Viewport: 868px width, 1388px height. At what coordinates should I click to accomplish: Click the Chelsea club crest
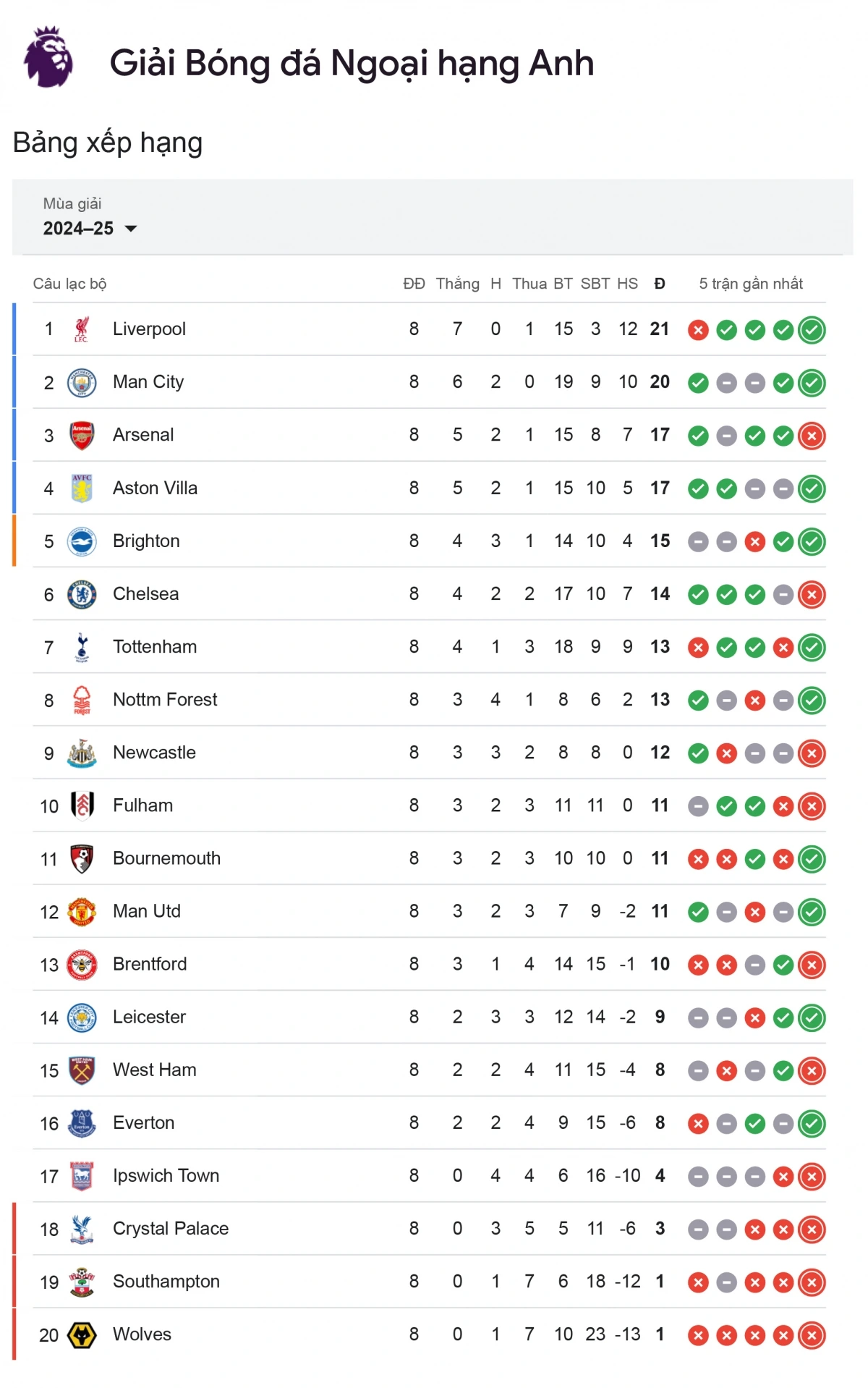(x=82, y=594)
